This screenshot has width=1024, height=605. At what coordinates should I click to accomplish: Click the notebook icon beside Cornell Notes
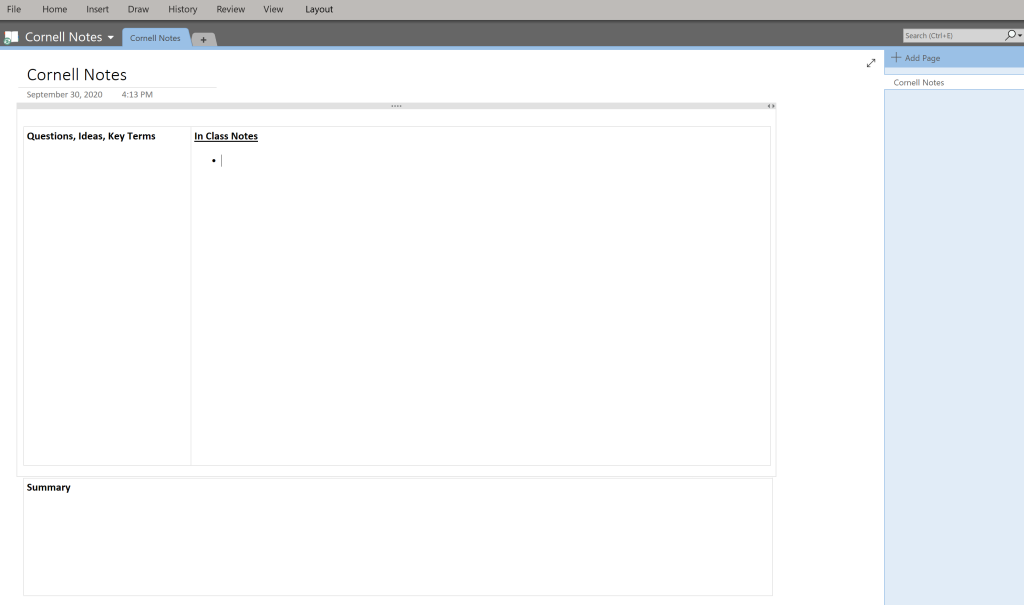click(x=11, y=37)
